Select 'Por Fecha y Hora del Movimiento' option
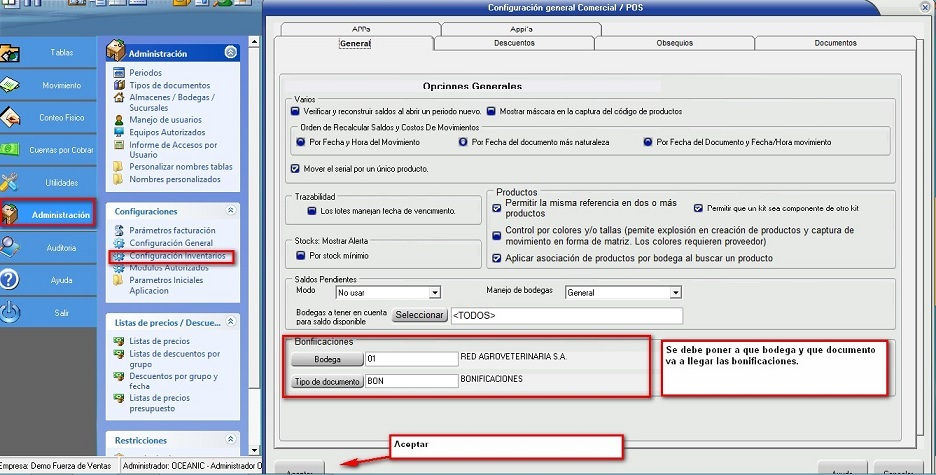 [x=298, y=143]
